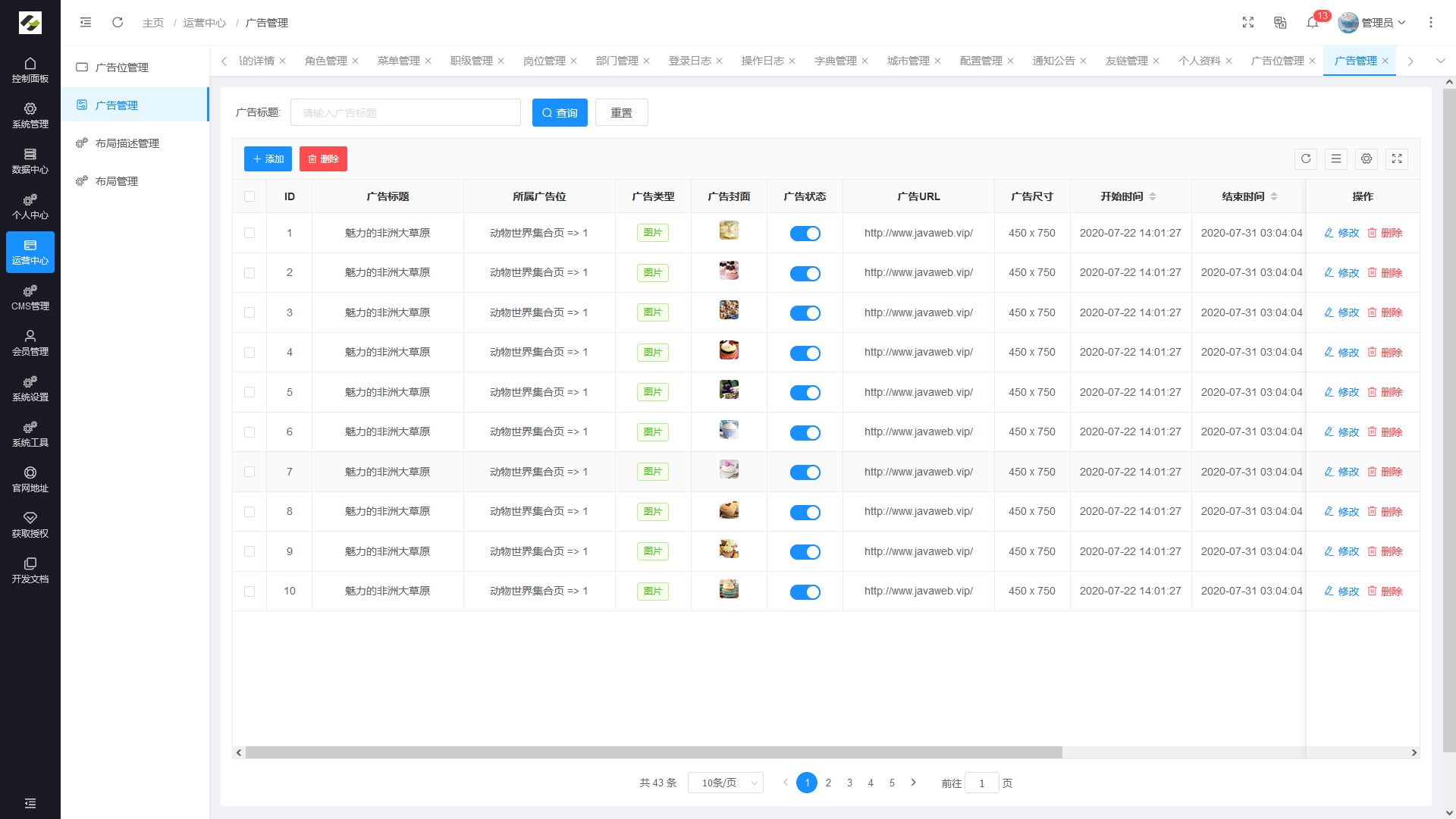Click the notification bell icon
The image size is (1456, 819).
(x=1312, y=23)
